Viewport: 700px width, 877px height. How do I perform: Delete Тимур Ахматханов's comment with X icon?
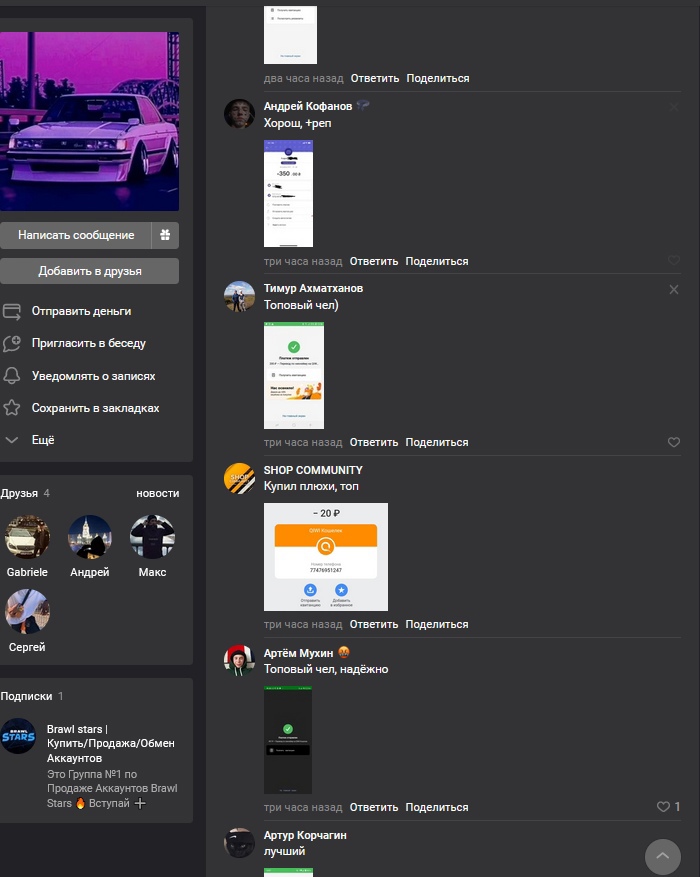pos(673,289)
